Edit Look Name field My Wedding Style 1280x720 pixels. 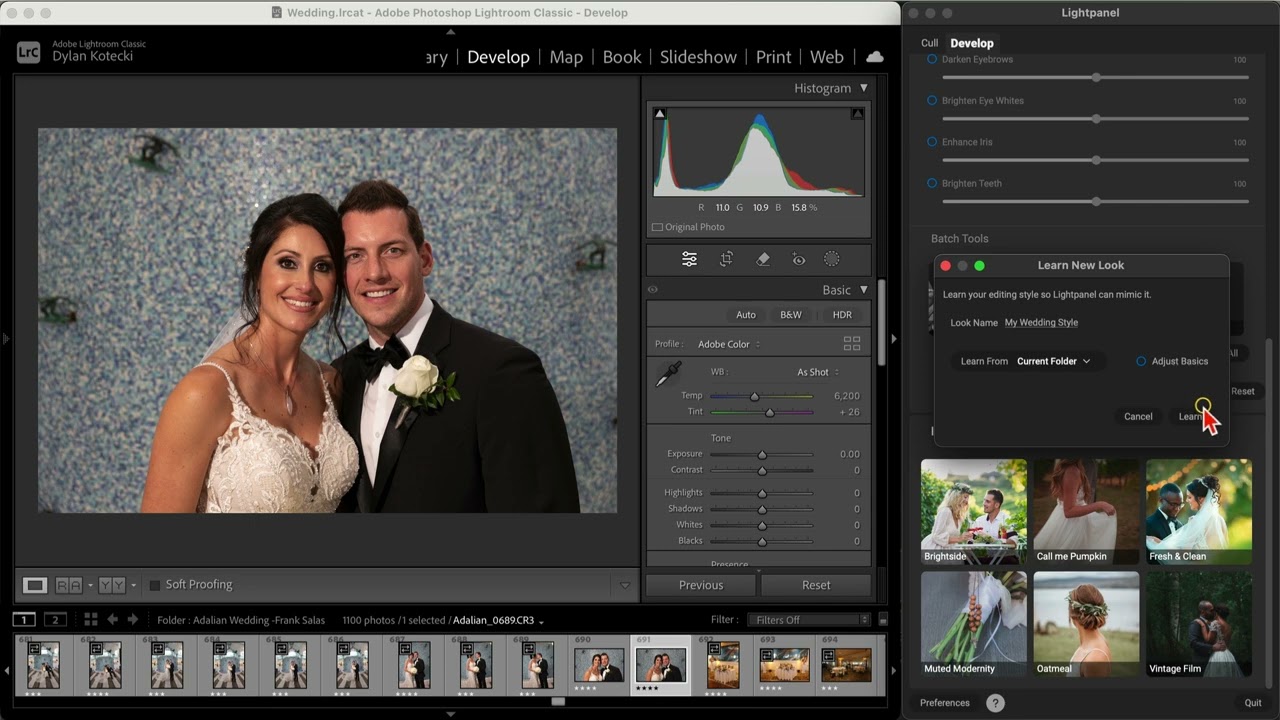click(1041, 322)
